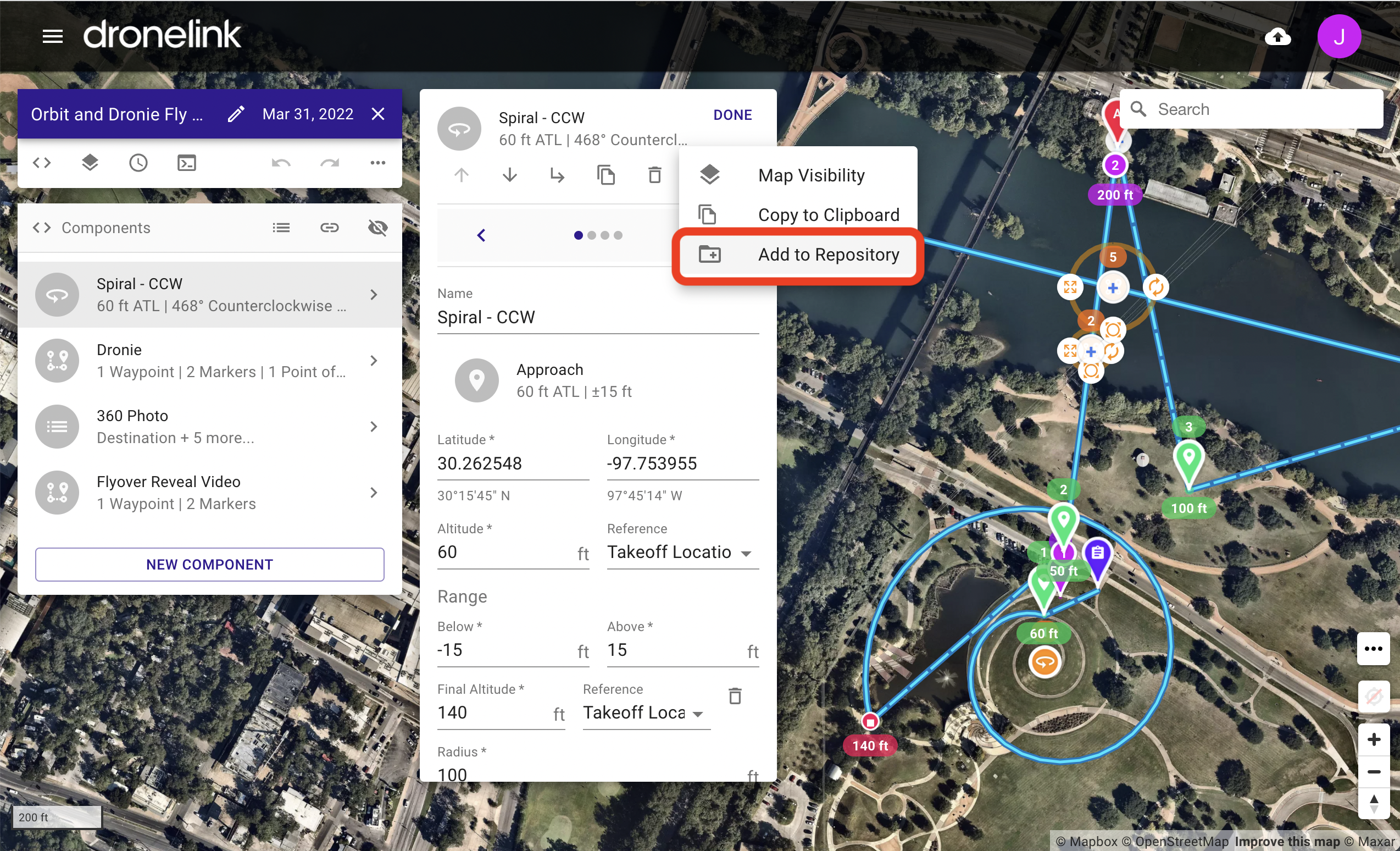Screen dimensions: 1400x851
Task: Click the red 140 ft end marker
Action: pyautogui.click(x=870, y=722)
